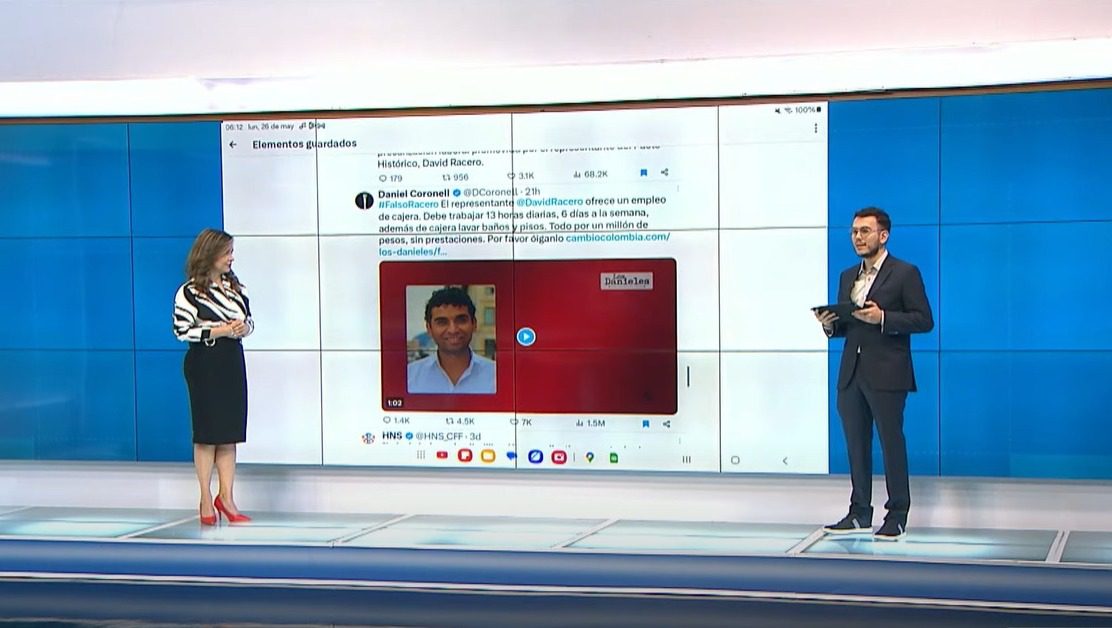Open the green Sheets app in the taskbar
Image resolution: width=1112 pixels, height=628 pixels.
pyautogui.click(x=614, y=459)
